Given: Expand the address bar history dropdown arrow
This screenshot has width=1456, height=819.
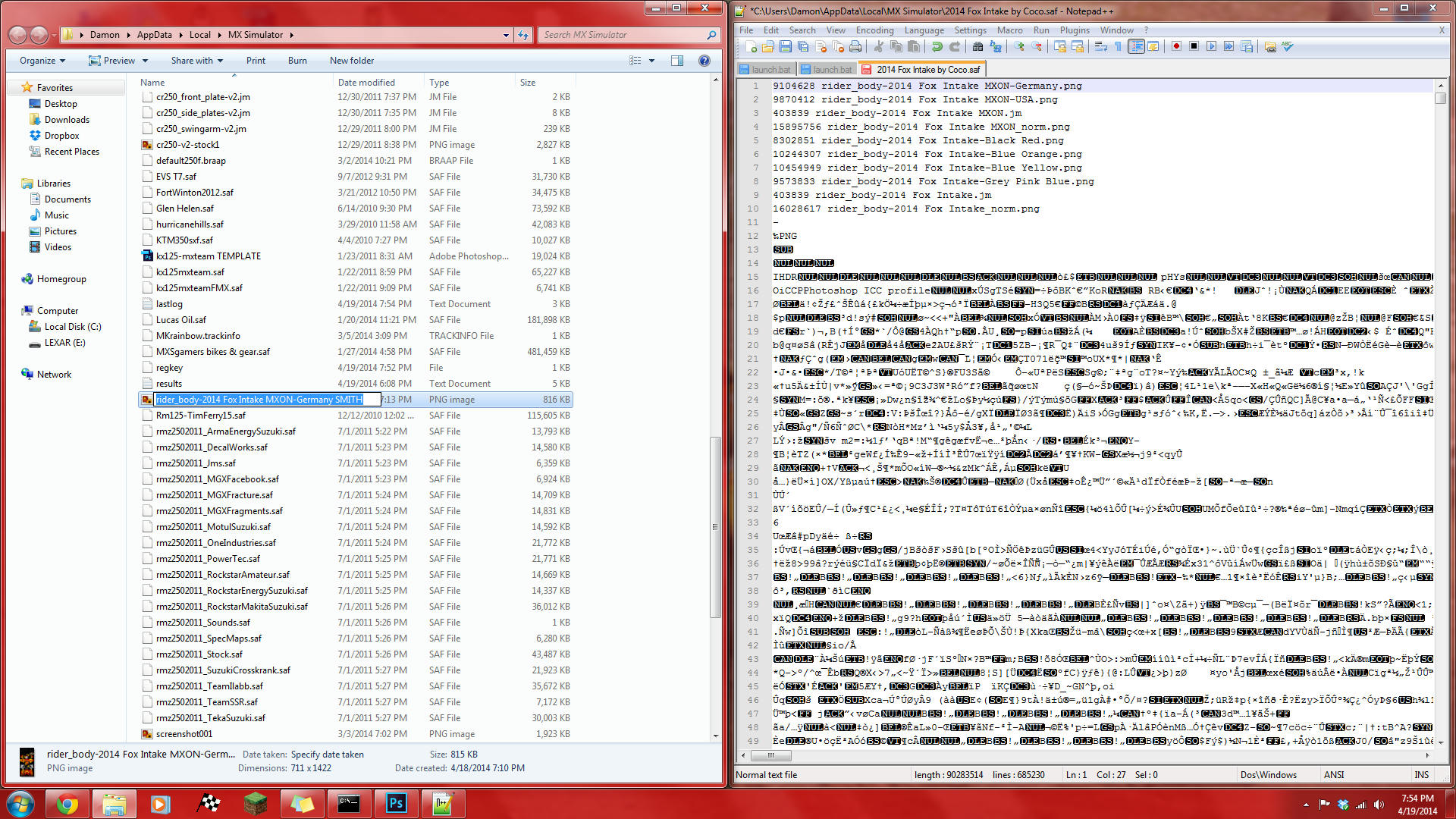Looking at the screenshot, I should click(x=506, y=35).
